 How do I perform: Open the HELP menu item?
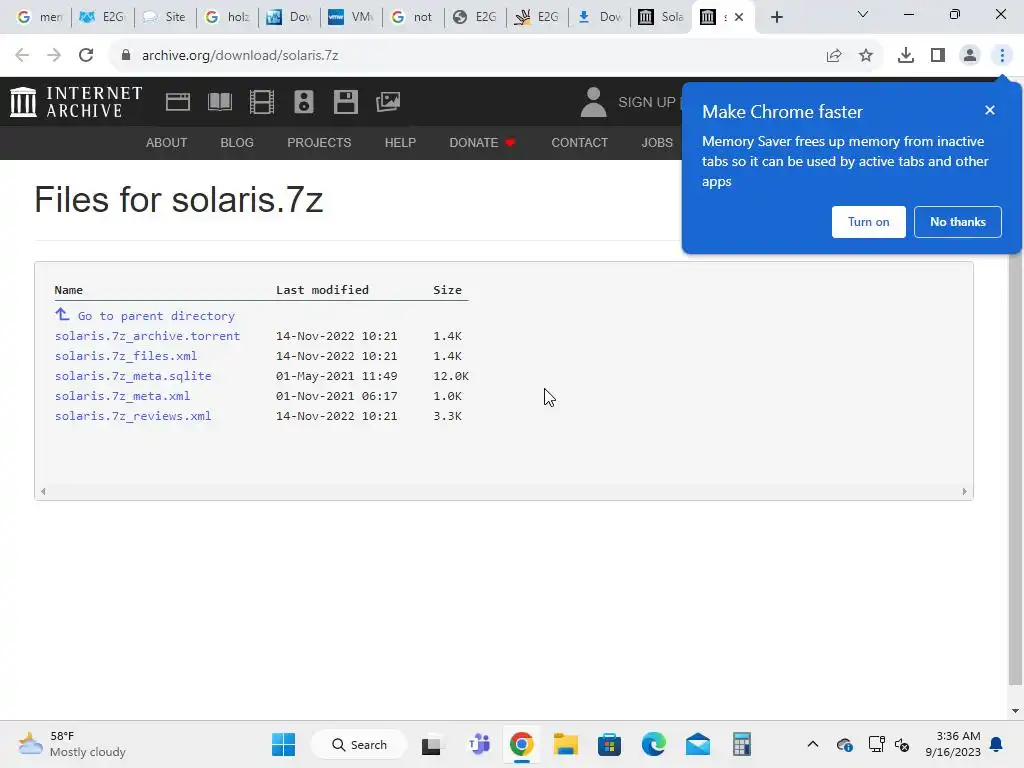(400, 142)
